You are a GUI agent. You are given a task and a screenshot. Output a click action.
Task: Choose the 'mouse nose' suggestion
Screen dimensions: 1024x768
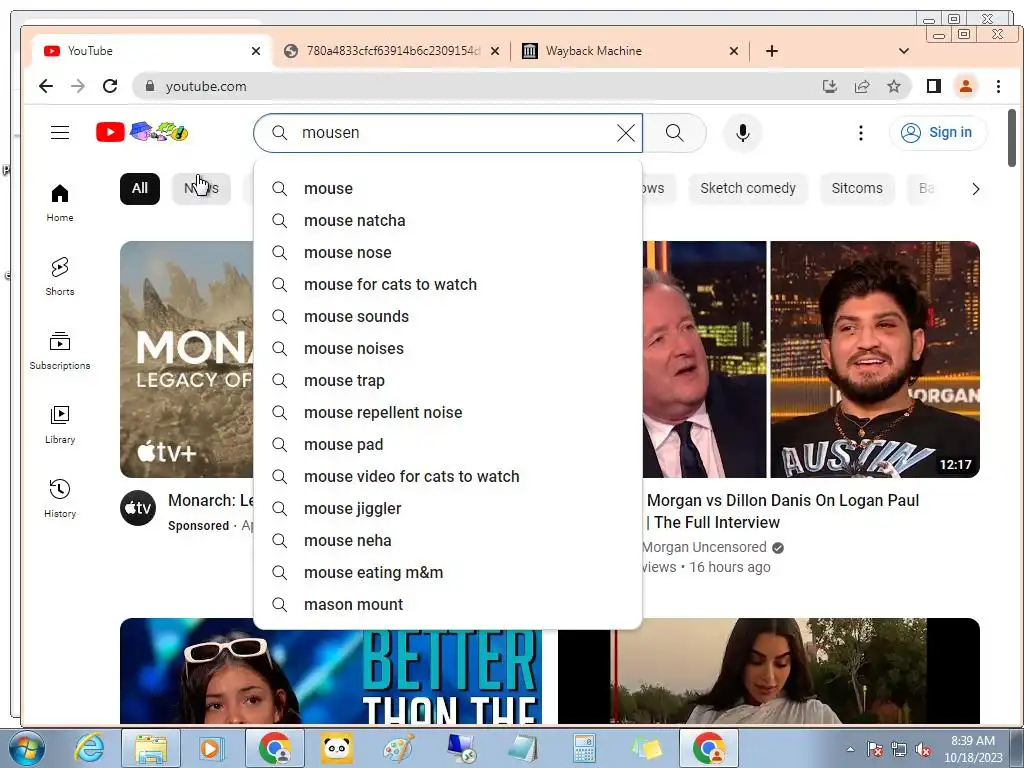pyautogui.click(x=448, y=253)
